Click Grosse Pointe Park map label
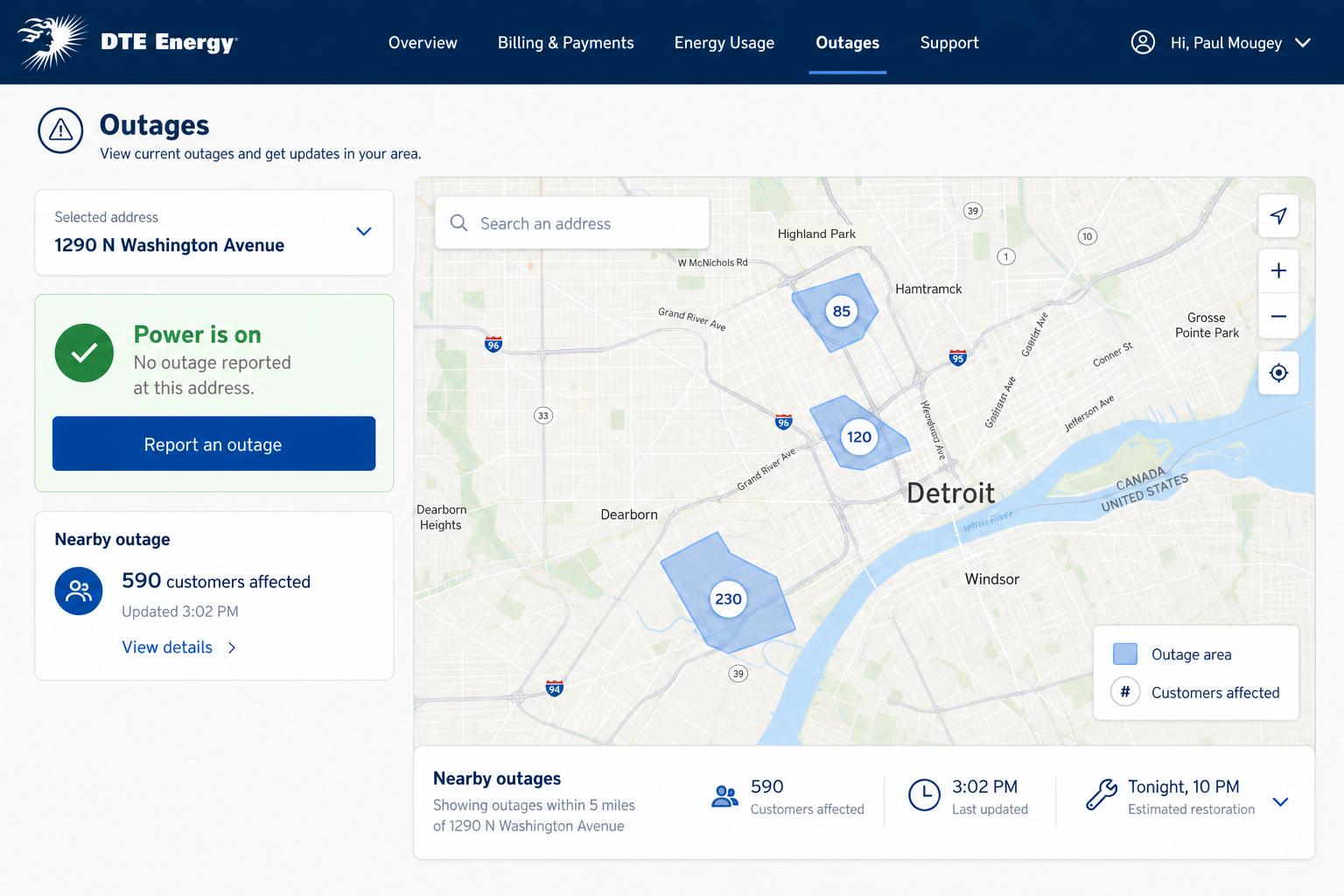1344x896 pixels. tap(1207, 325)
